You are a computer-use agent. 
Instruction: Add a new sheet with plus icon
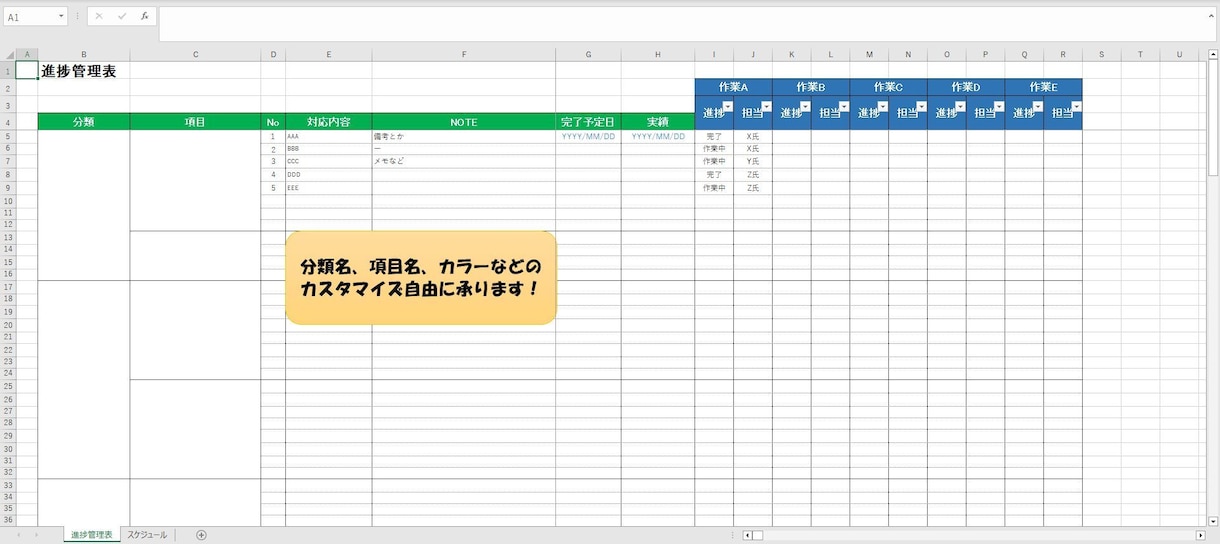pyautogui.click(x=201, y=535)
